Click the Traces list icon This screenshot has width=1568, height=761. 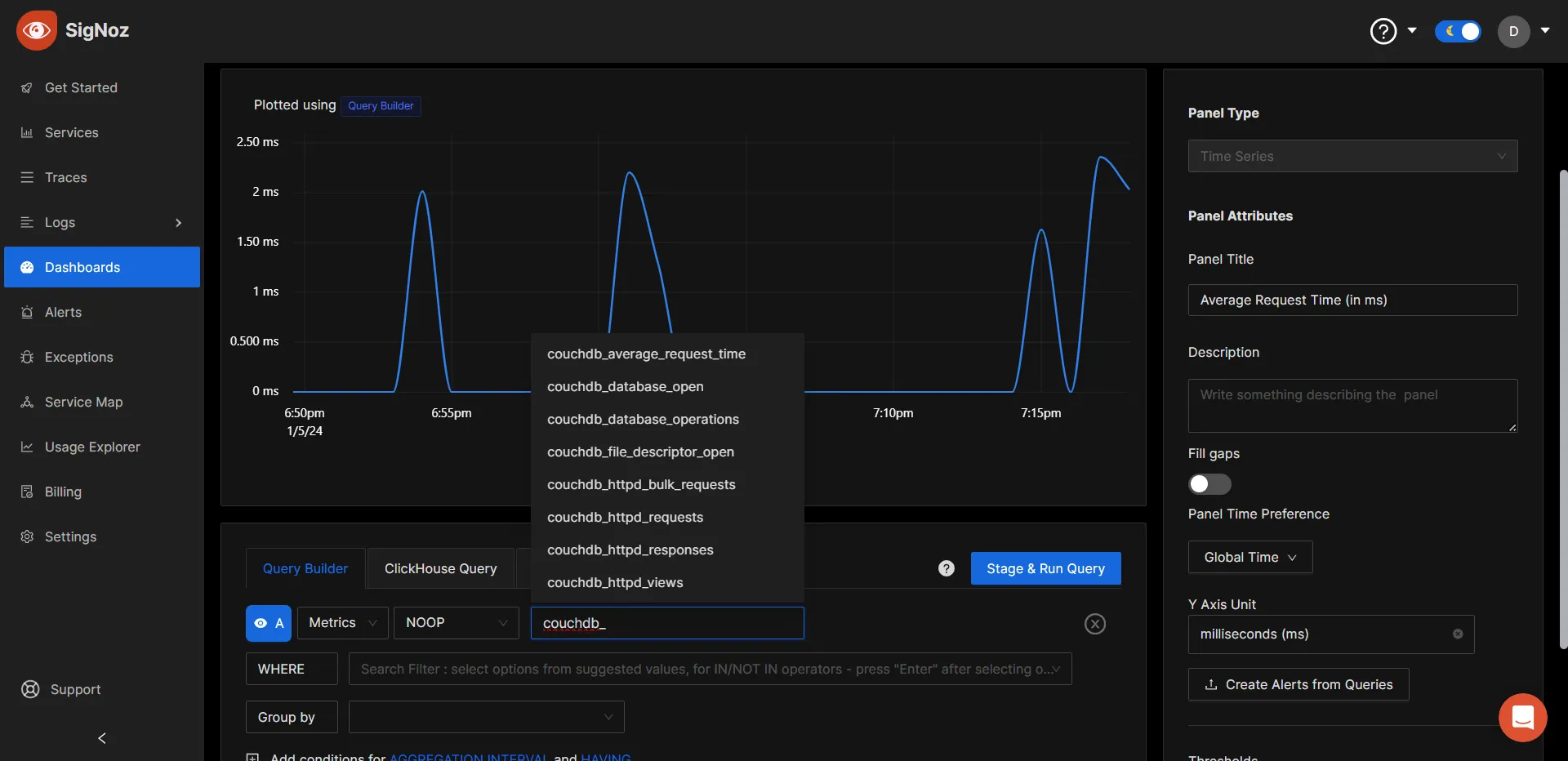[27, 177]
